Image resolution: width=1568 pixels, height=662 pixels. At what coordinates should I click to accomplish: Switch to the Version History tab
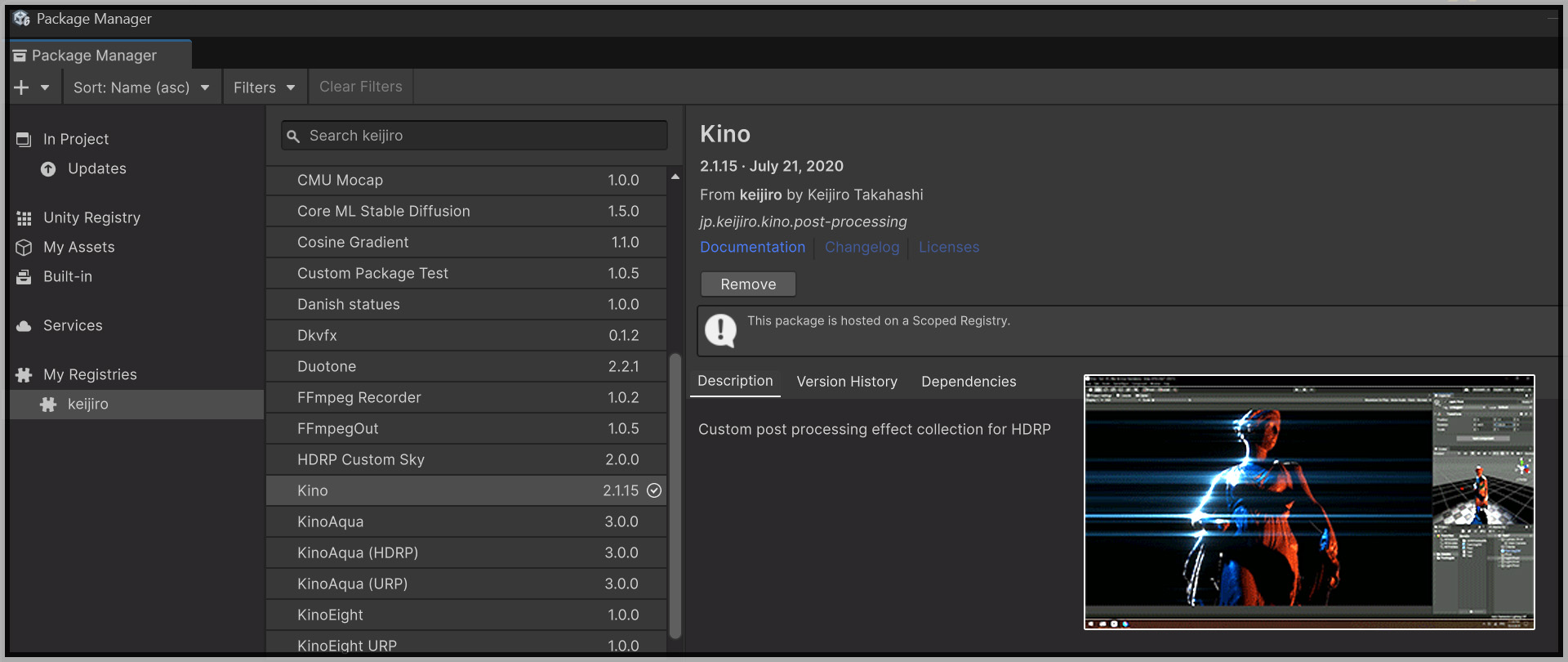[846, 382]
